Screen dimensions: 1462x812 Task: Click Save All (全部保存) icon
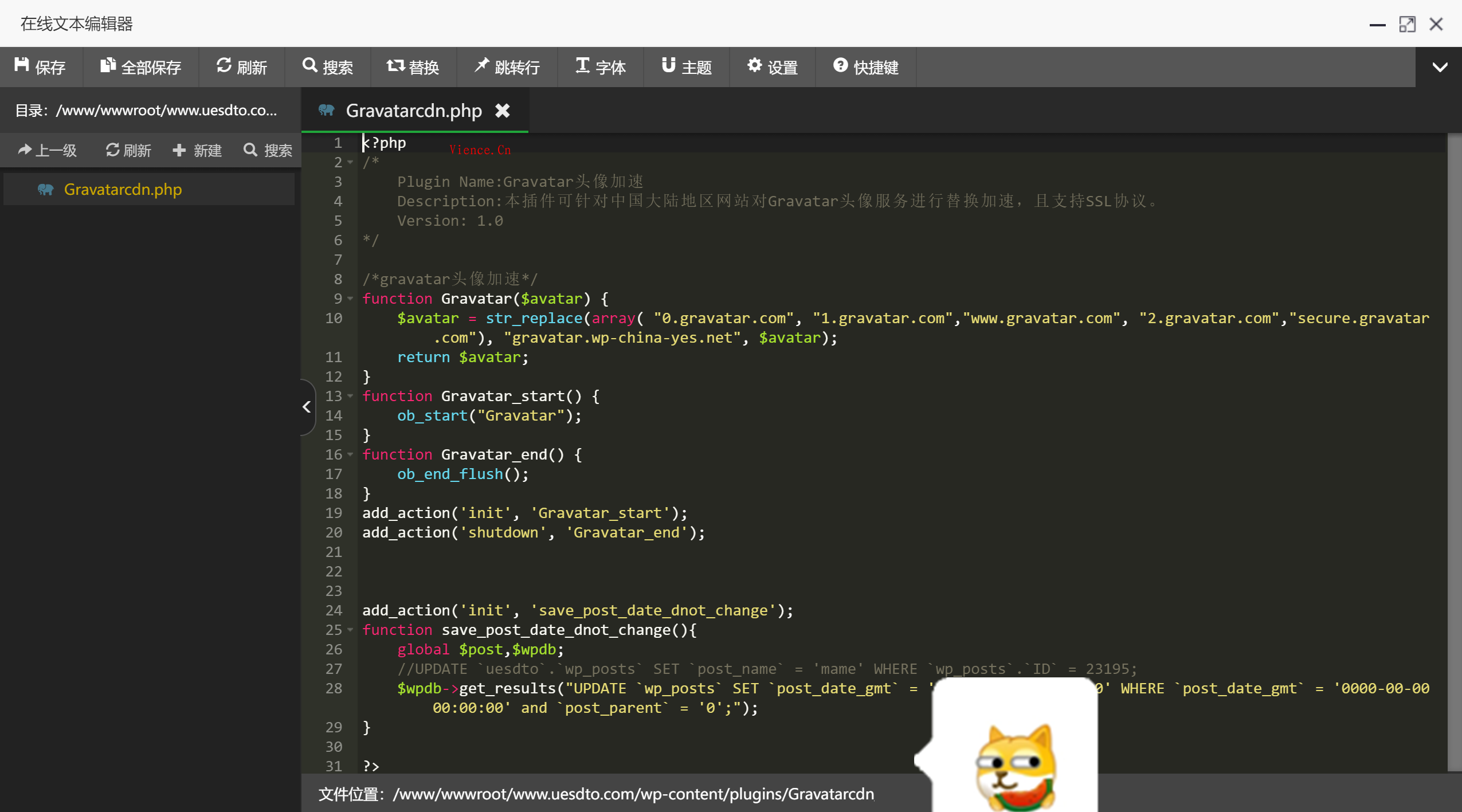point(107,66)
